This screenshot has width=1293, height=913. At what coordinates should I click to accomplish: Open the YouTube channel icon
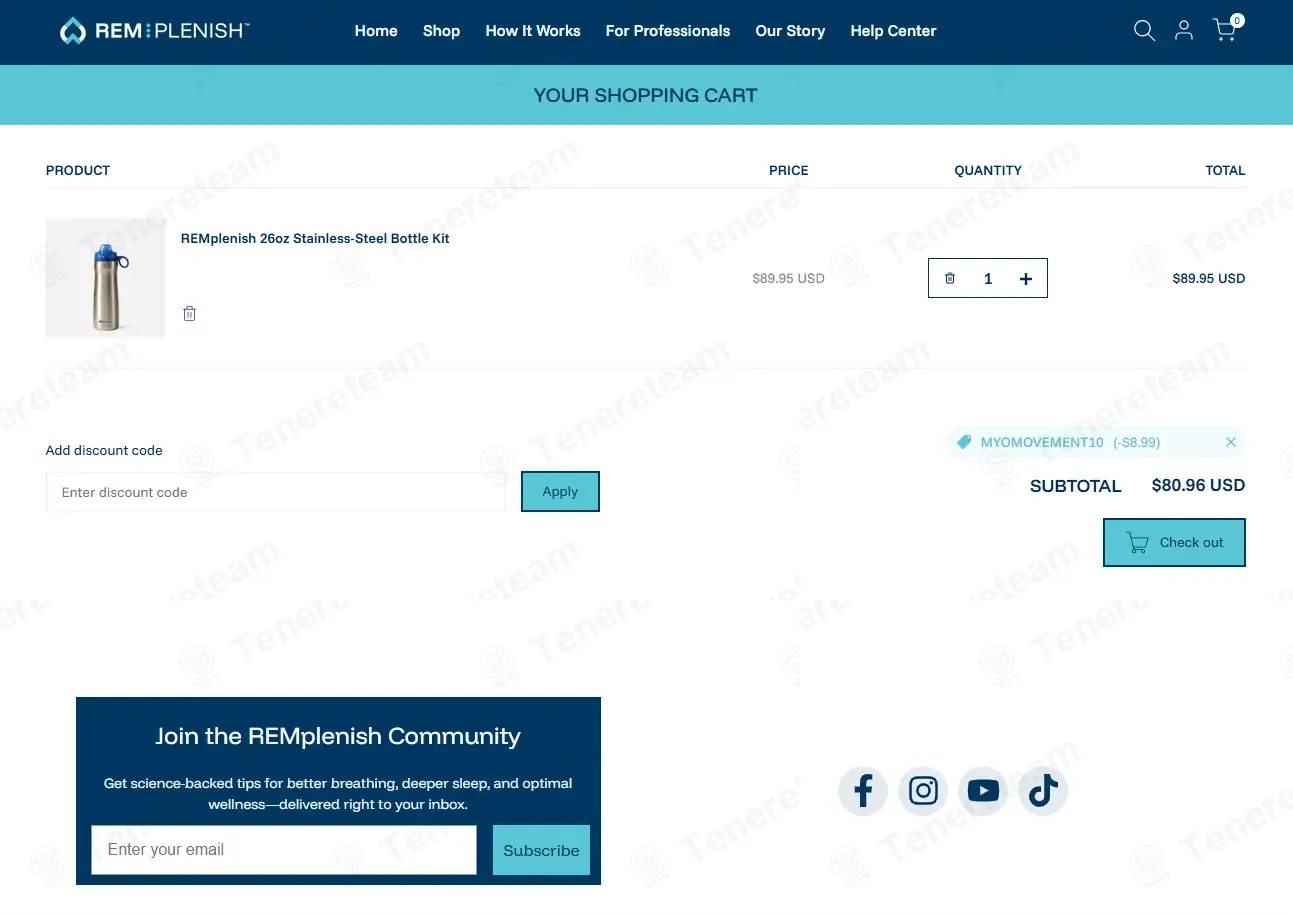pyautogui.click(x=983, y=791)
